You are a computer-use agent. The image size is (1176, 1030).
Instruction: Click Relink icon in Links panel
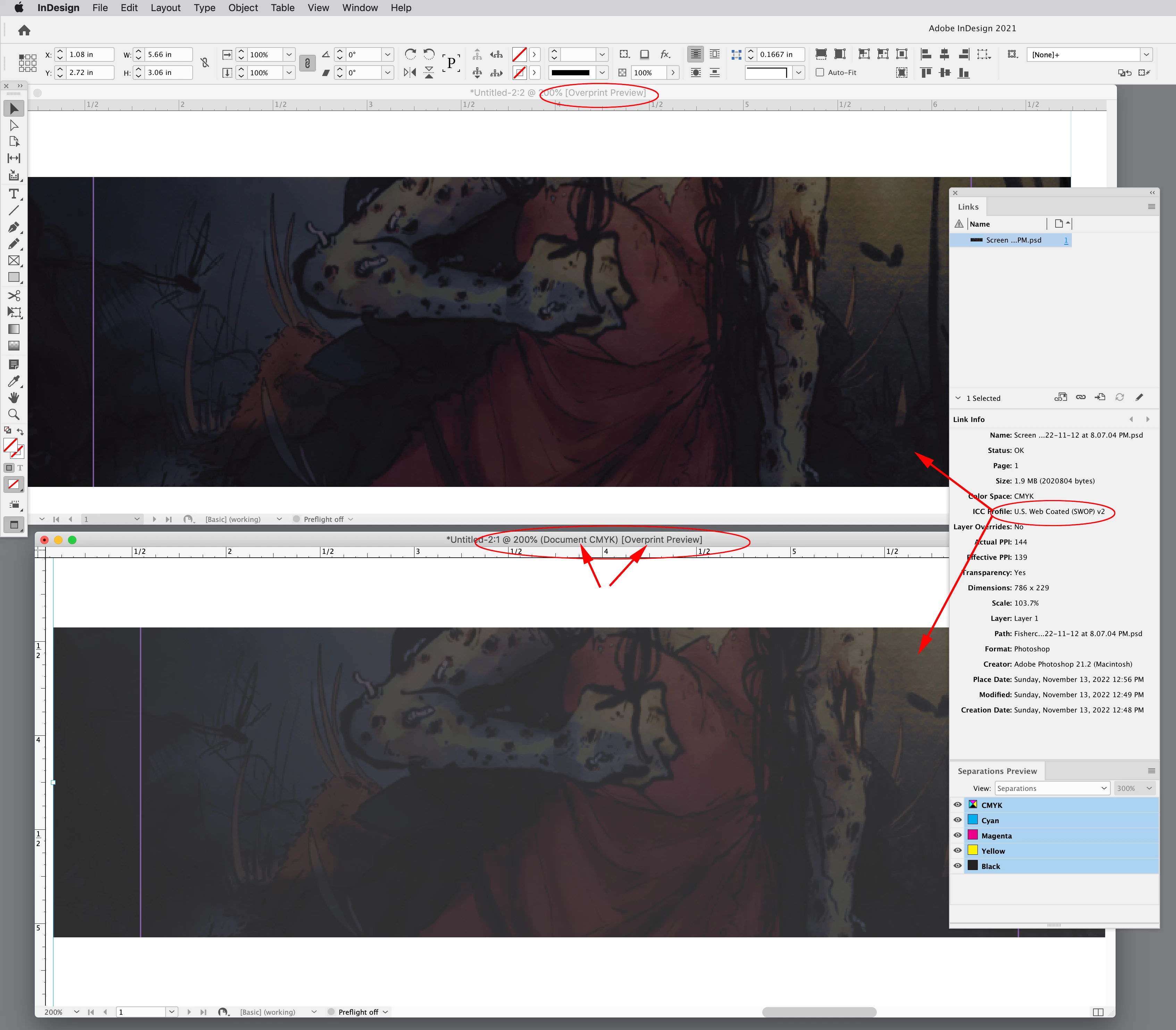tap(1081, 397)
